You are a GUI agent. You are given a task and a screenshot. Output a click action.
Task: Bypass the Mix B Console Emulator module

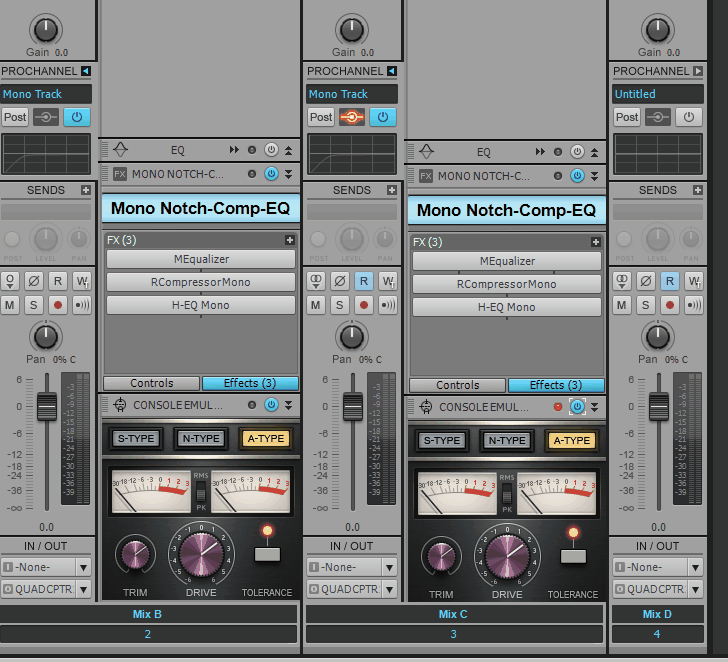(x=270, y=405)
